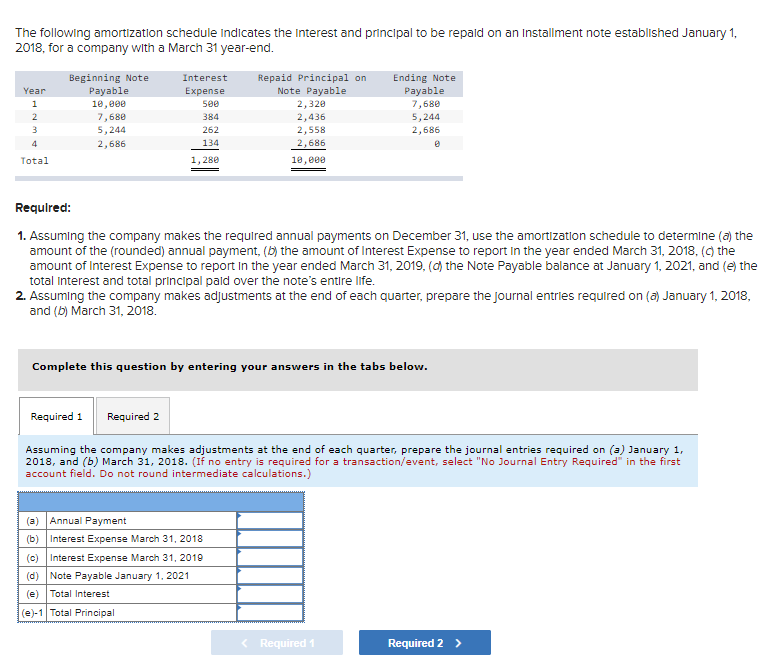Click the Interest Expense column header
Screen dimensions: 759x662
coord(204,84)
